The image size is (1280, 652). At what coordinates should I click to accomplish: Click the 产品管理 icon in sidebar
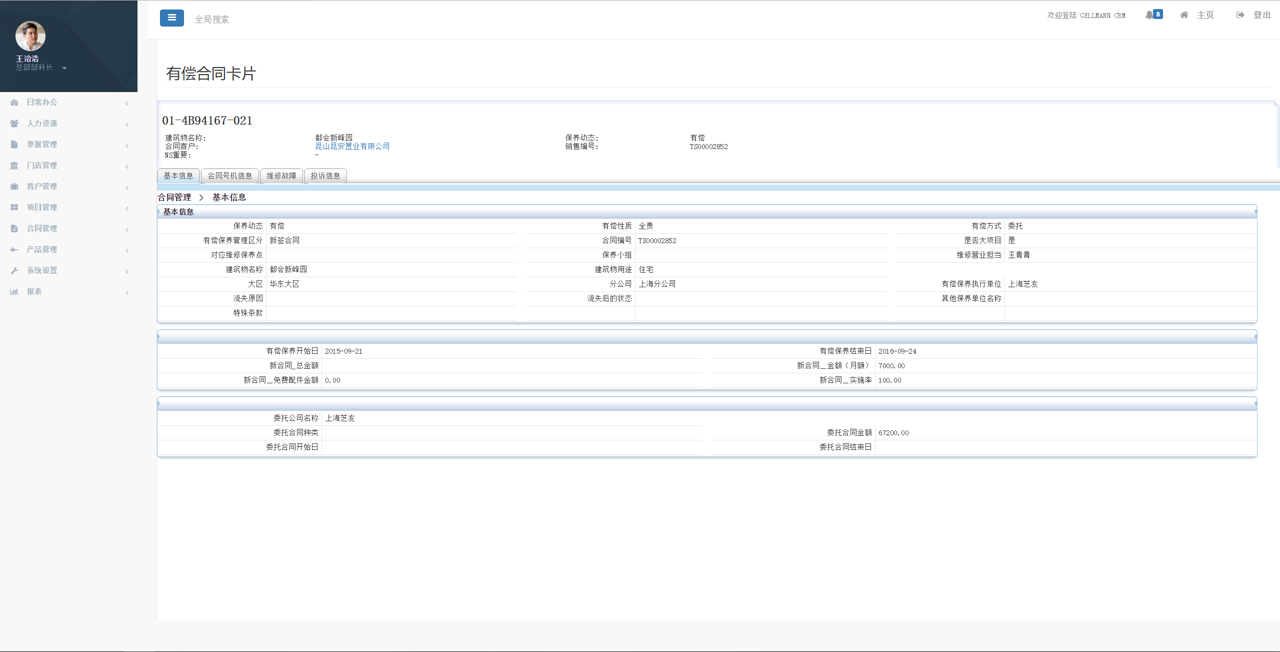pyautogui.click(x=14, y=250)
